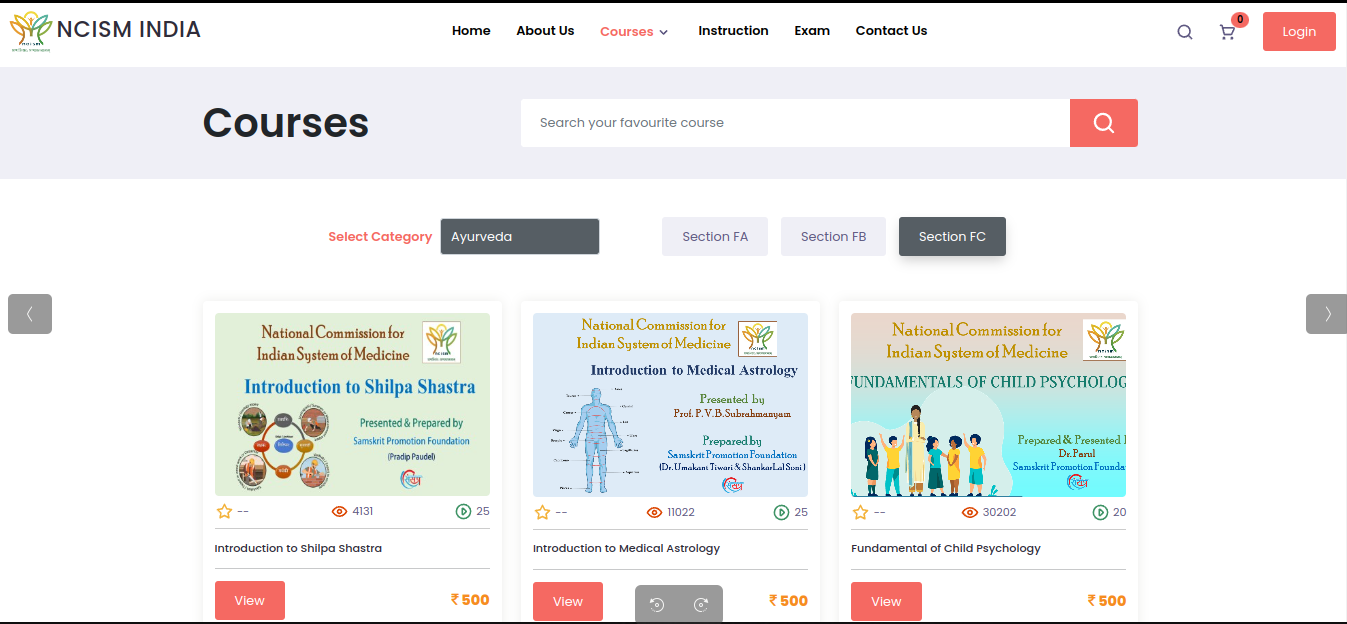Click the Shilpa Shastra course thumbnail
This screenshot has height=624, width=1347.
click(352, 405)
